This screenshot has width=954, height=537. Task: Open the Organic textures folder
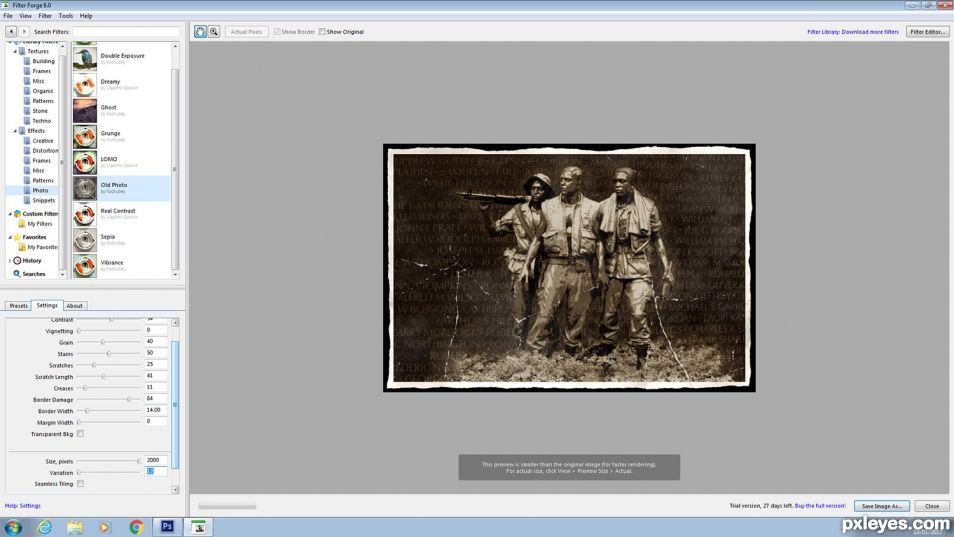[x=43, y=91]
